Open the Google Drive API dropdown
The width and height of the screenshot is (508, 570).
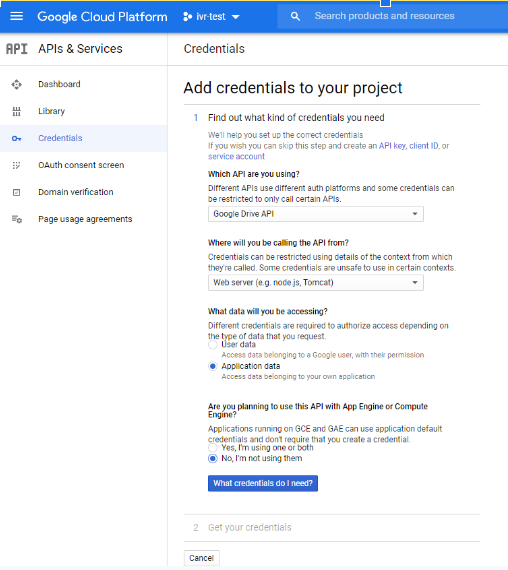point(316,214)
